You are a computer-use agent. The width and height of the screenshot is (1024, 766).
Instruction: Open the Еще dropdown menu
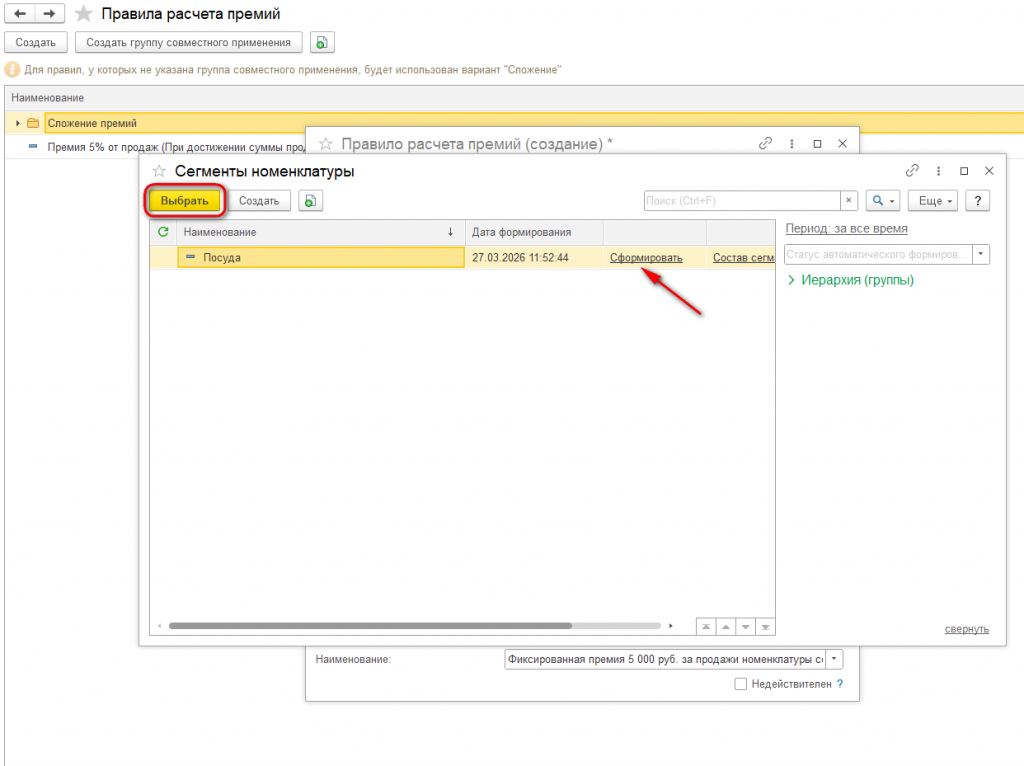(933, 200)
